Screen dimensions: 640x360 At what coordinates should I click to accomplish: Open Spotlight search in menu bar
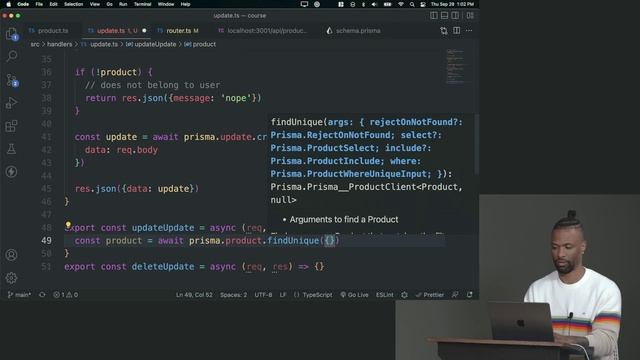tap(412, 4)
